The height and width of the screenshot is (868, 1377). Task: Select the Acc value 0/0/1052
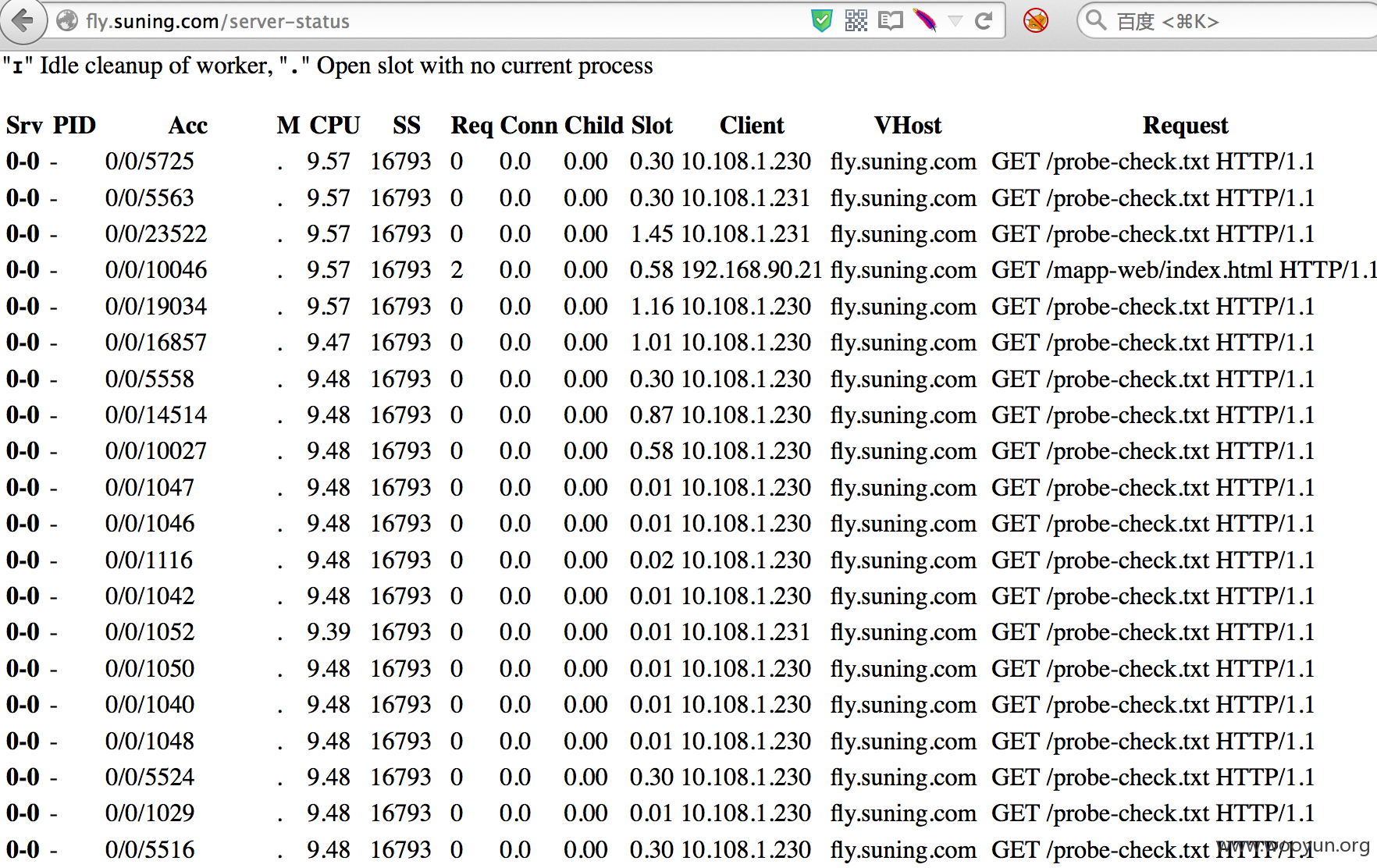pyautogui.click(x=149, y=632)
